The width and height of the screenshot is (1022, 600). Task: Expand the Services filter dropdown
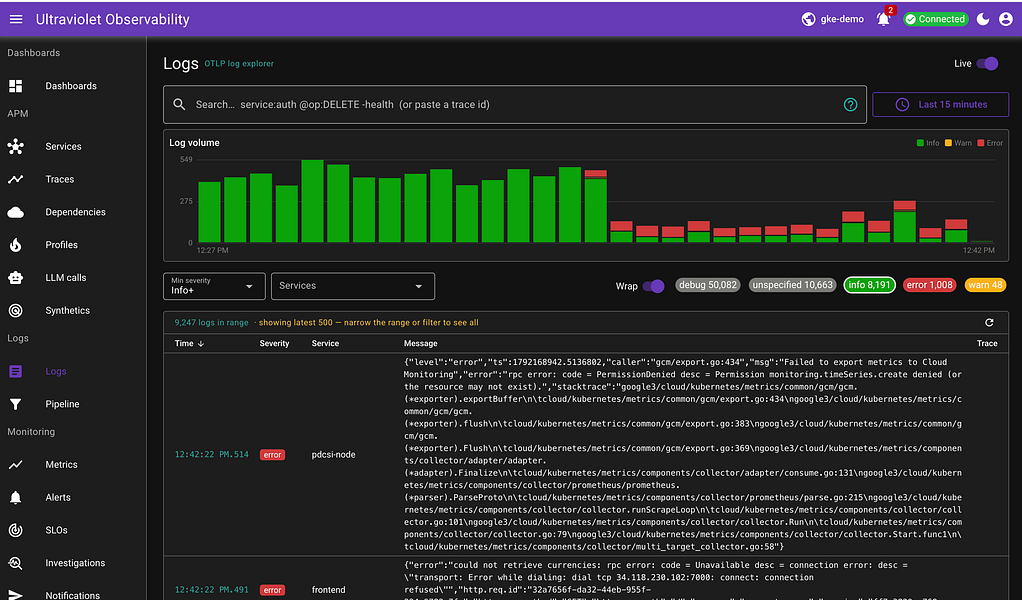click(353, 286)
